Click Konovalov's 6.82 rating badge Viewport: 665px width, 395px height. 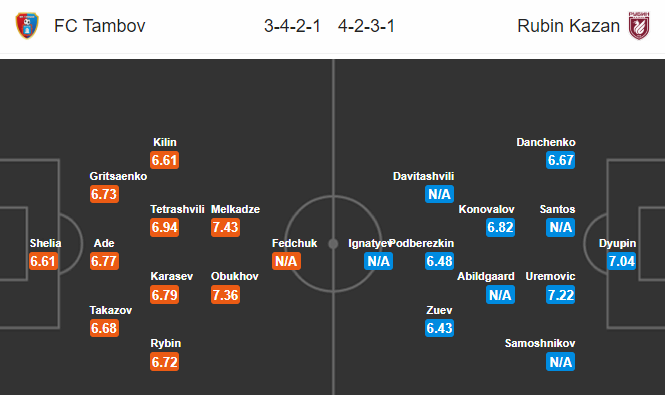pos(500,227)
